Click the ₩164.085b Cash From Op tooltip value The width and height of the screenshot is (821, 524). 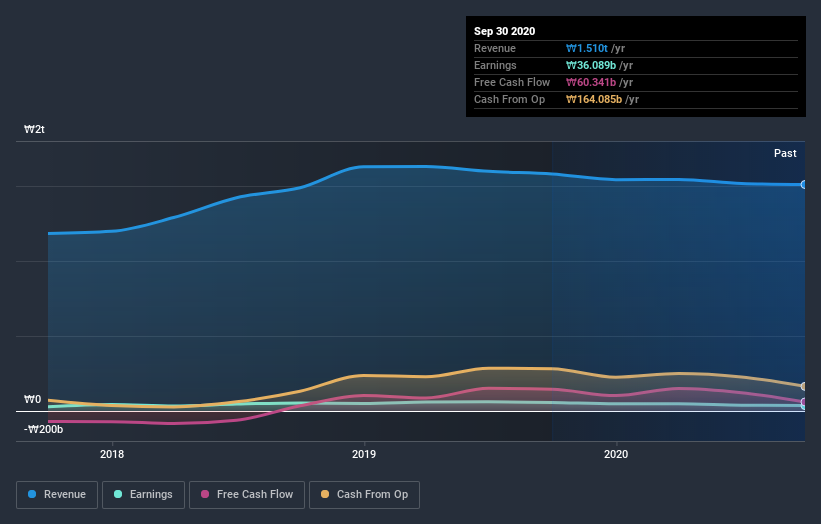594,99
